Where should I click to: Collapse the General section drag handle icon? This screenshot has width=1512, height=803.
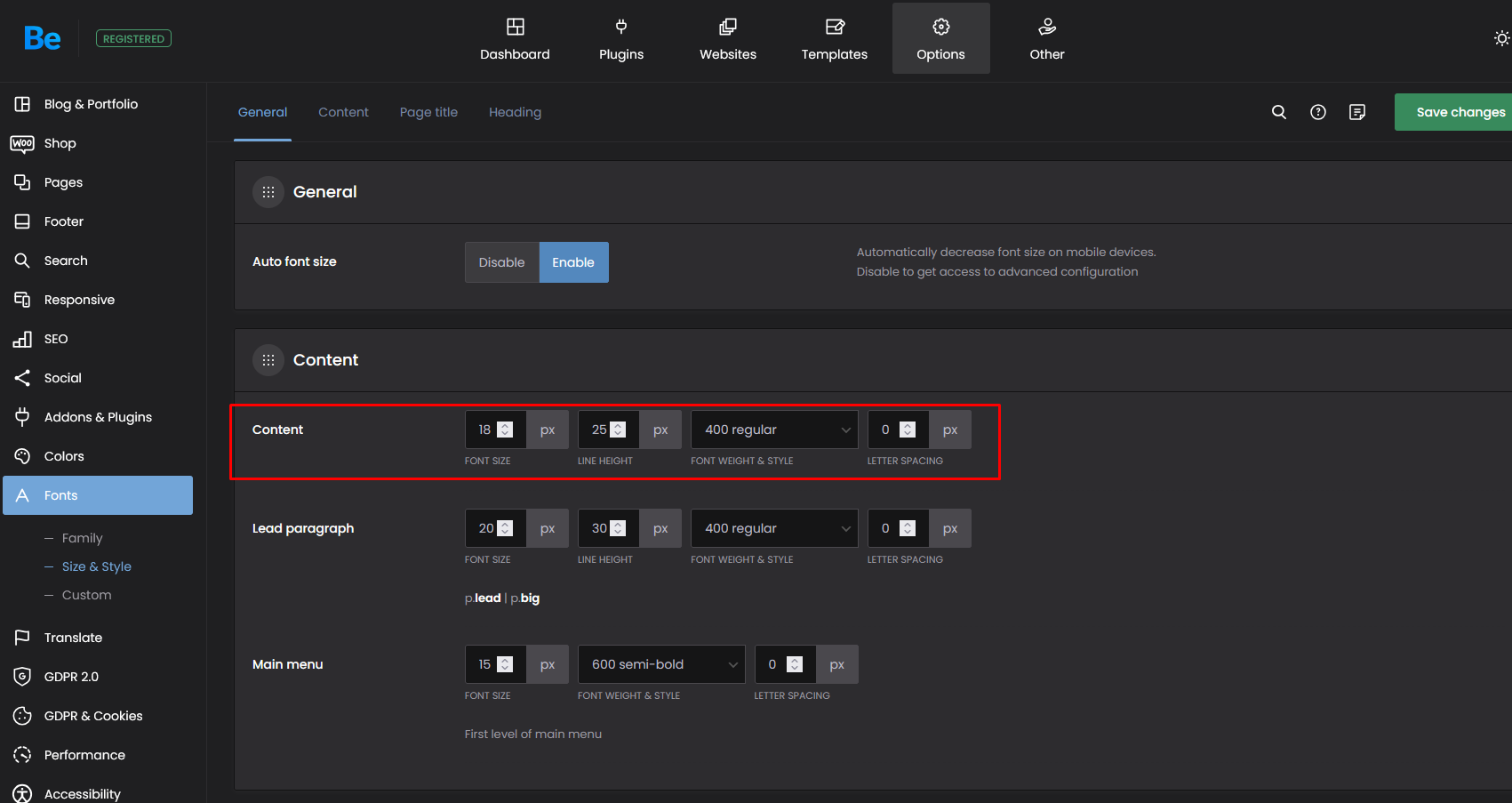[x=268, y=192]
